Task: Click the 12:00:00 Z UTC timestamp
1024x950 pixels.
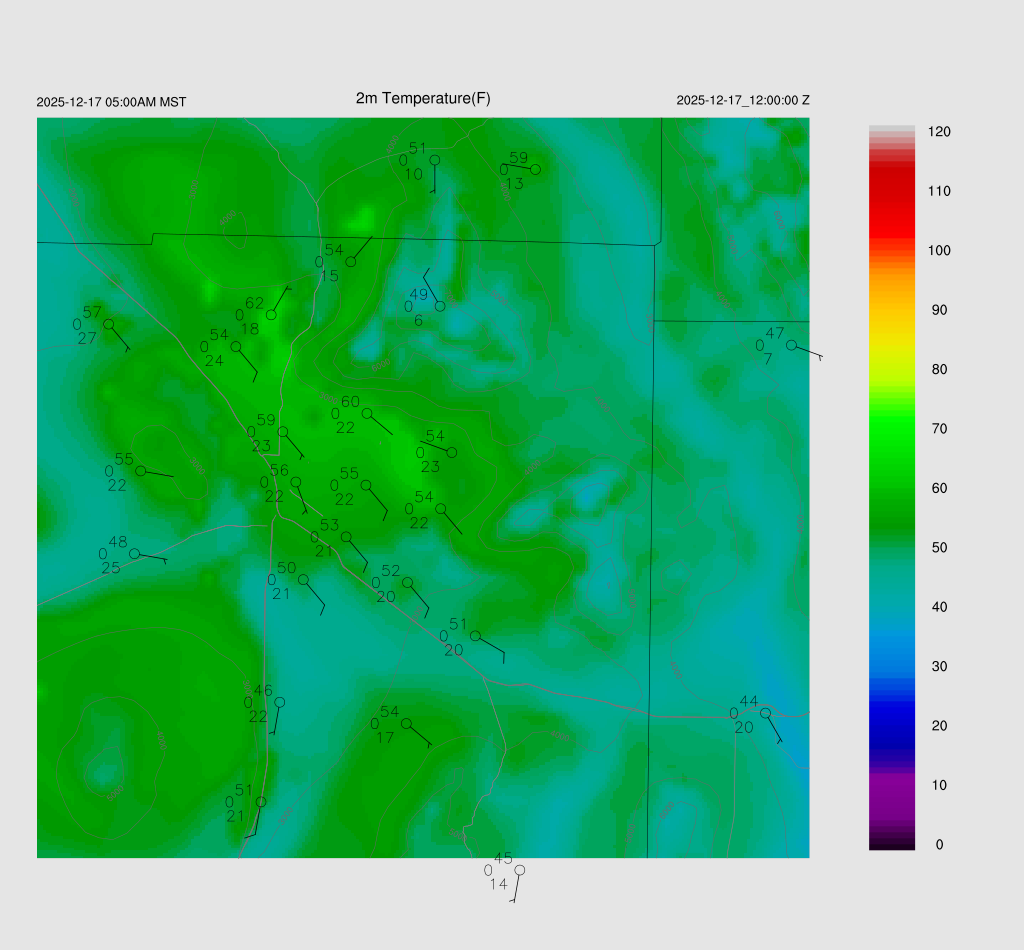Action: pos(743,101)
